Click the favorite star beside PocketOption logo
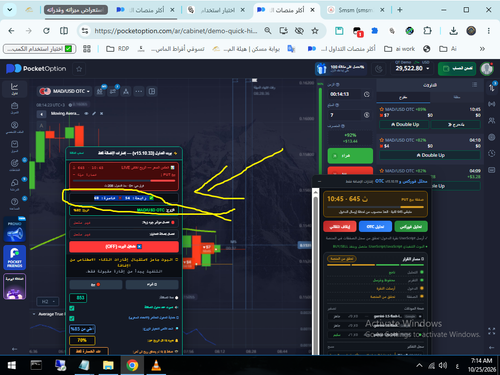 click(79, 69)
